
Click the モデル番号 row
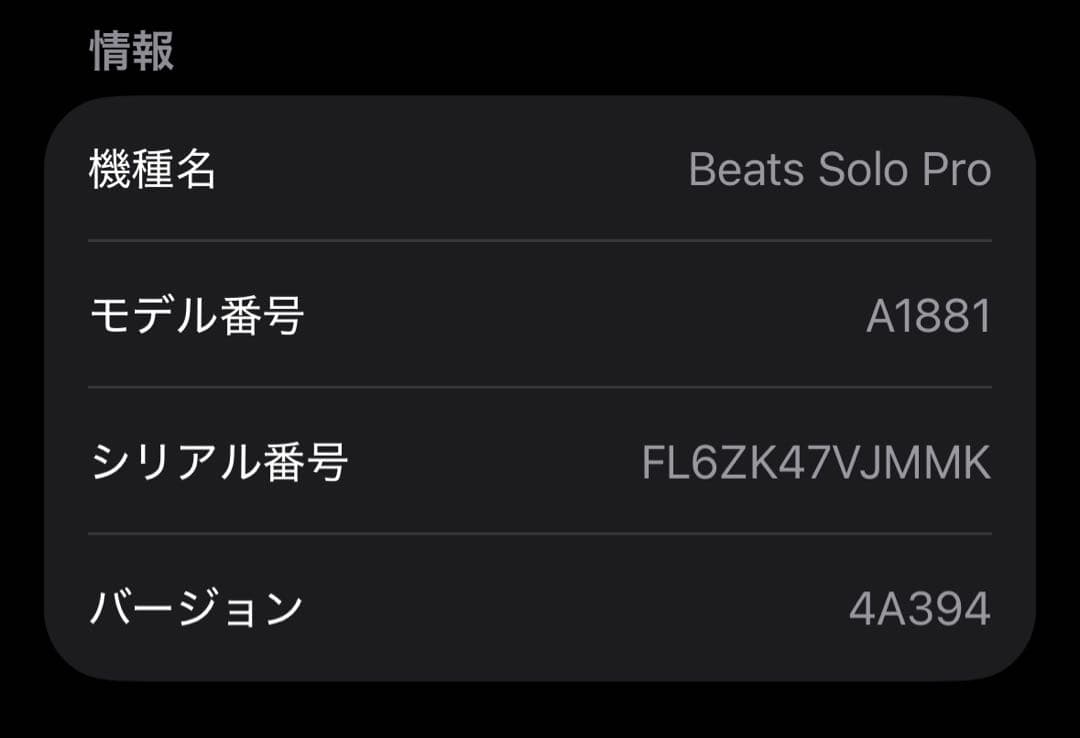[540, 312]
